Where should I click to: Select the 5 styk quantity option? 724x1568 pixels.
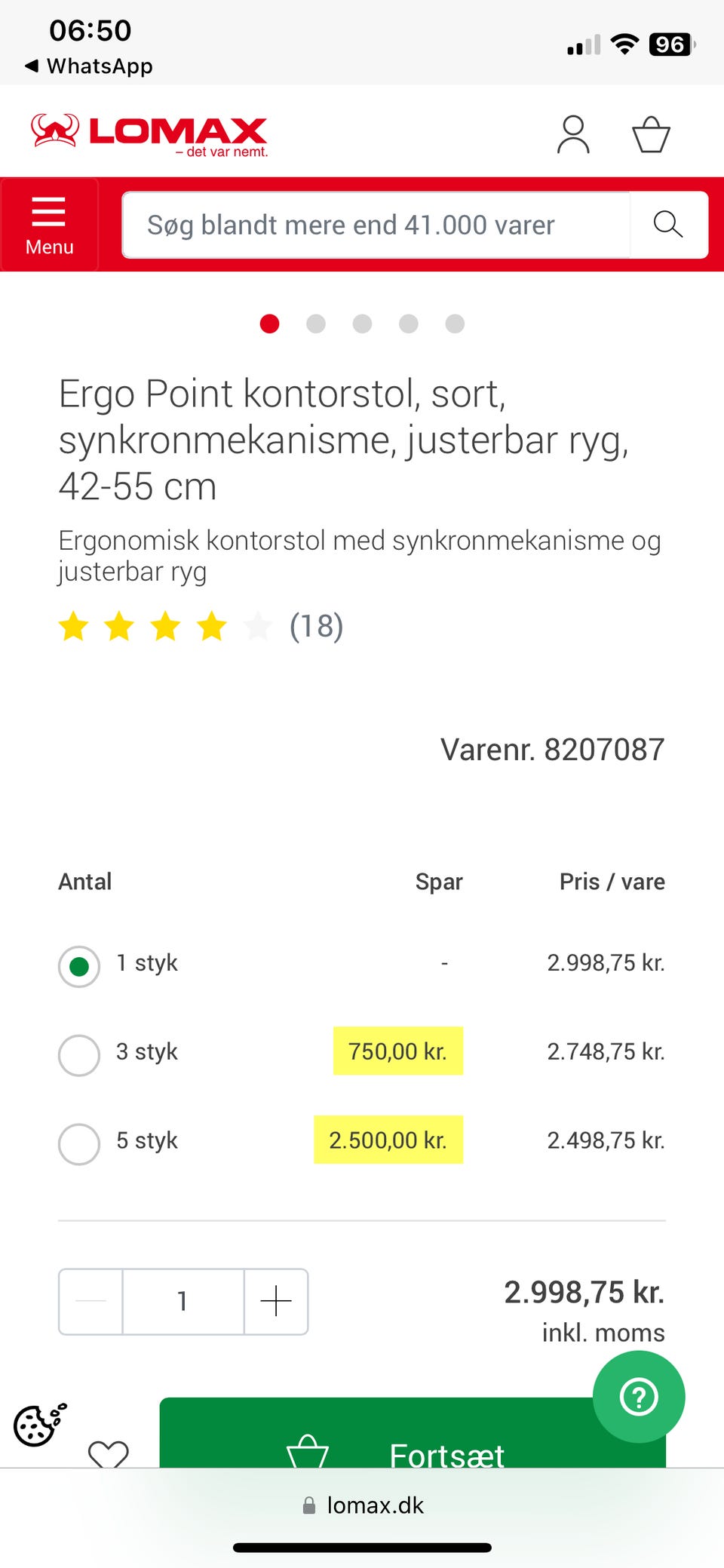pos(79,1144)
